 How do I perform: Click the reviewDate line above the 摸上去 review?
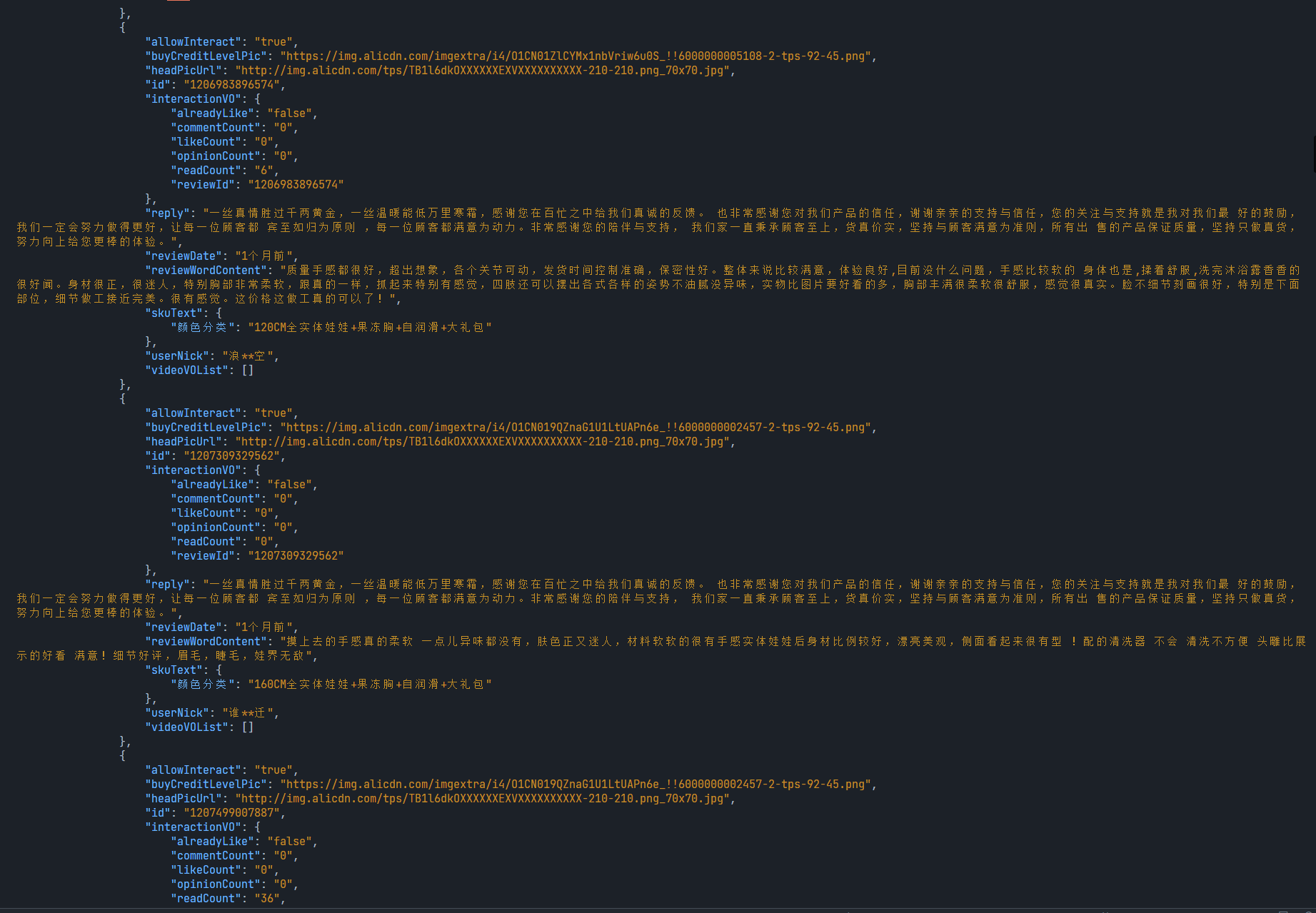coord(222,627)
